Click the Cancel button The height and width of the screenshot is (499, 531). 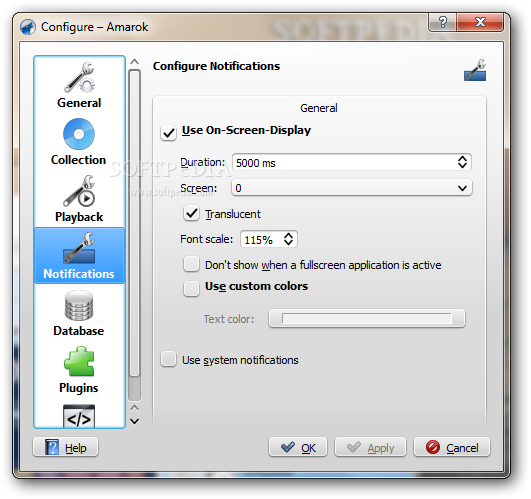click(x=452, y=448)
